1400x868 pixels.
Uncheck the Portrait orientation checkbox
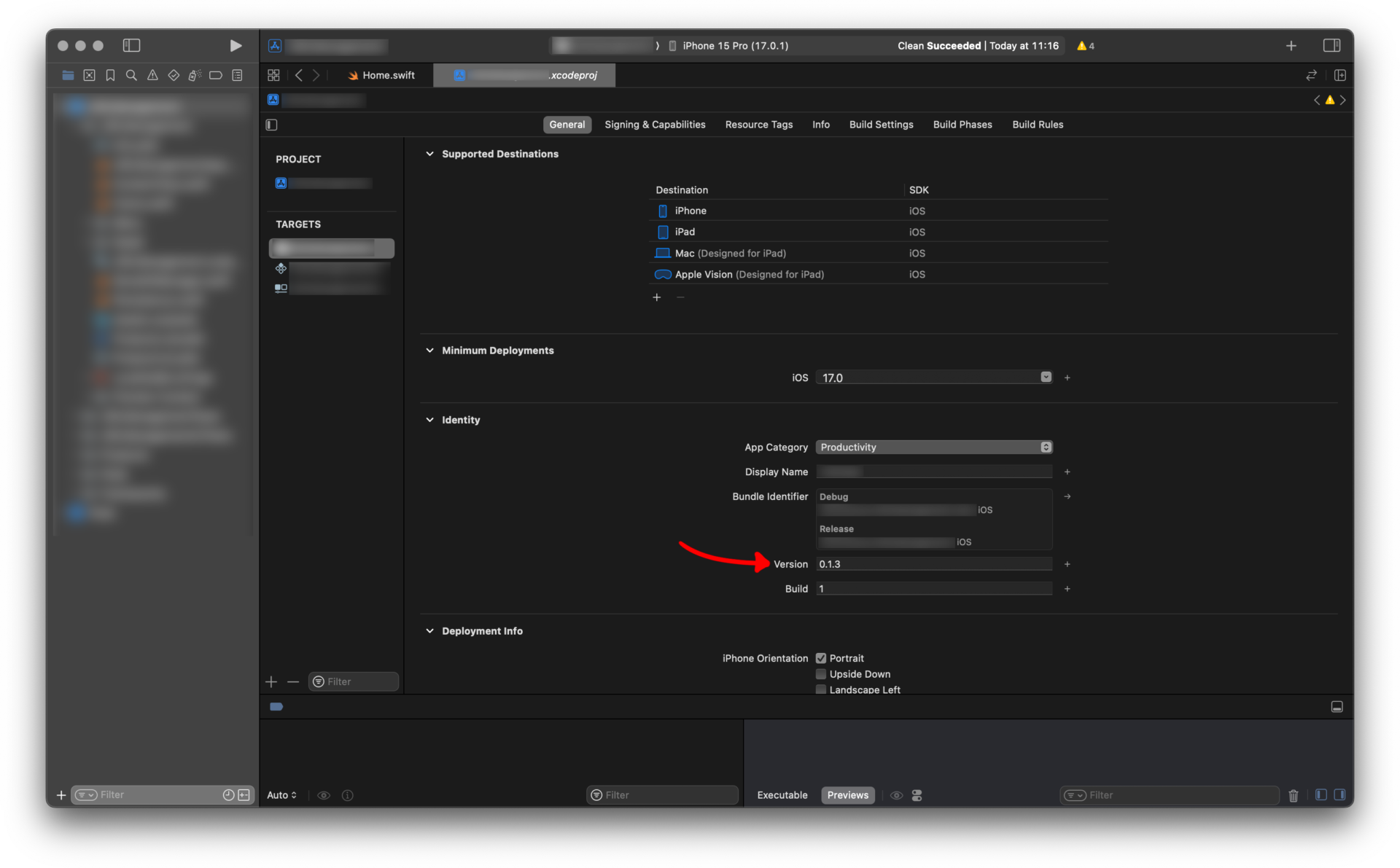click(x=821, y=658)
